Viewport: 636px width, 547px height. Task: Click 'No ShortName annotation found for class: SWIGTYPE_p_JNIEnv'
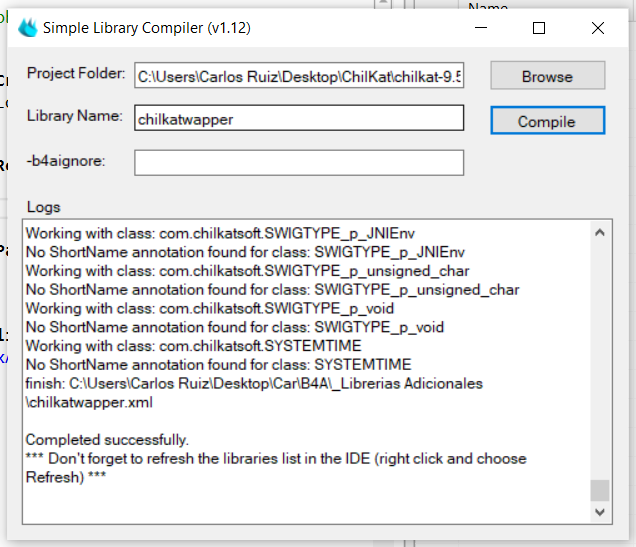coord(245,252)
